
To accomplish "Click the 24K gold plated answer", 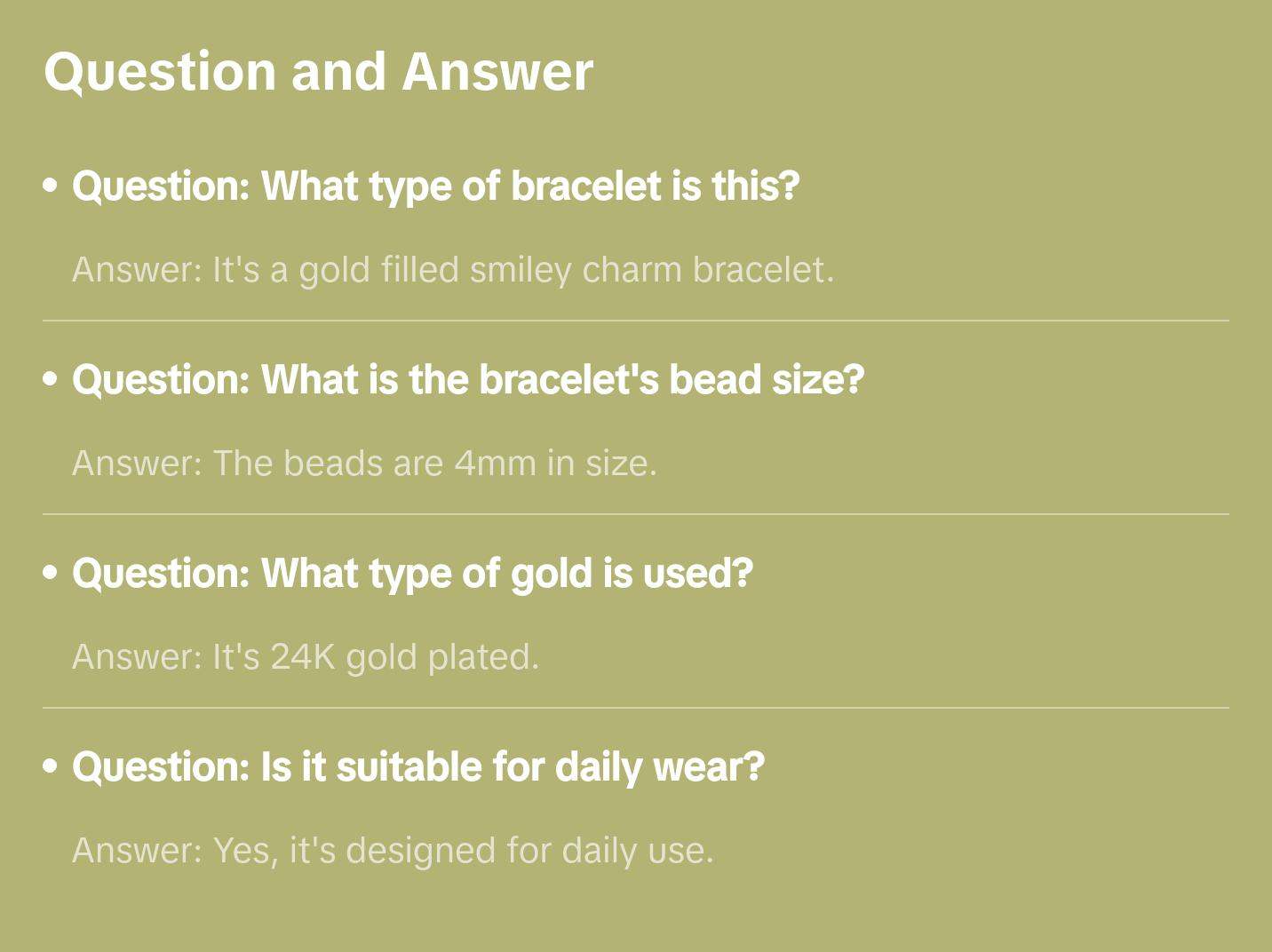I will [306, 657].
